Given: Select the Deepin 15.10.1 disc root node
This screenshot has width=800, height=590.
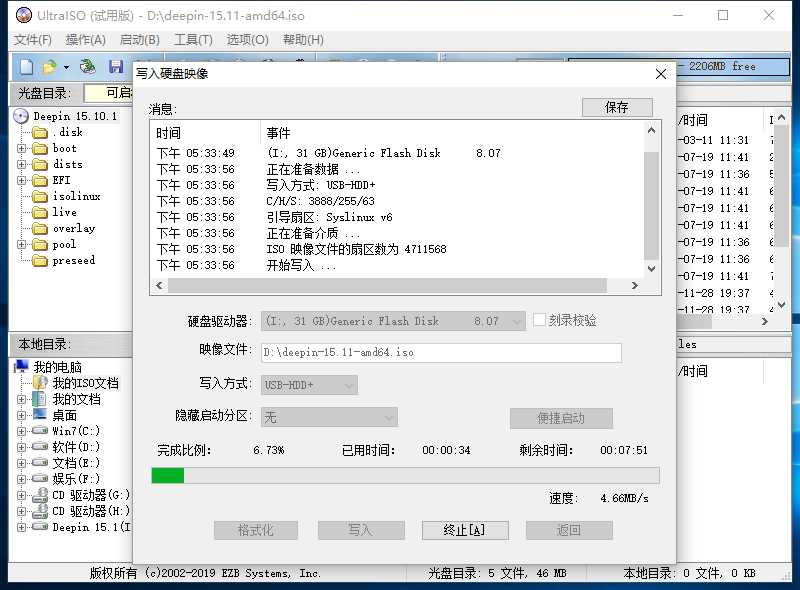Looking at the screenshot, I should [x=75, y=116].
